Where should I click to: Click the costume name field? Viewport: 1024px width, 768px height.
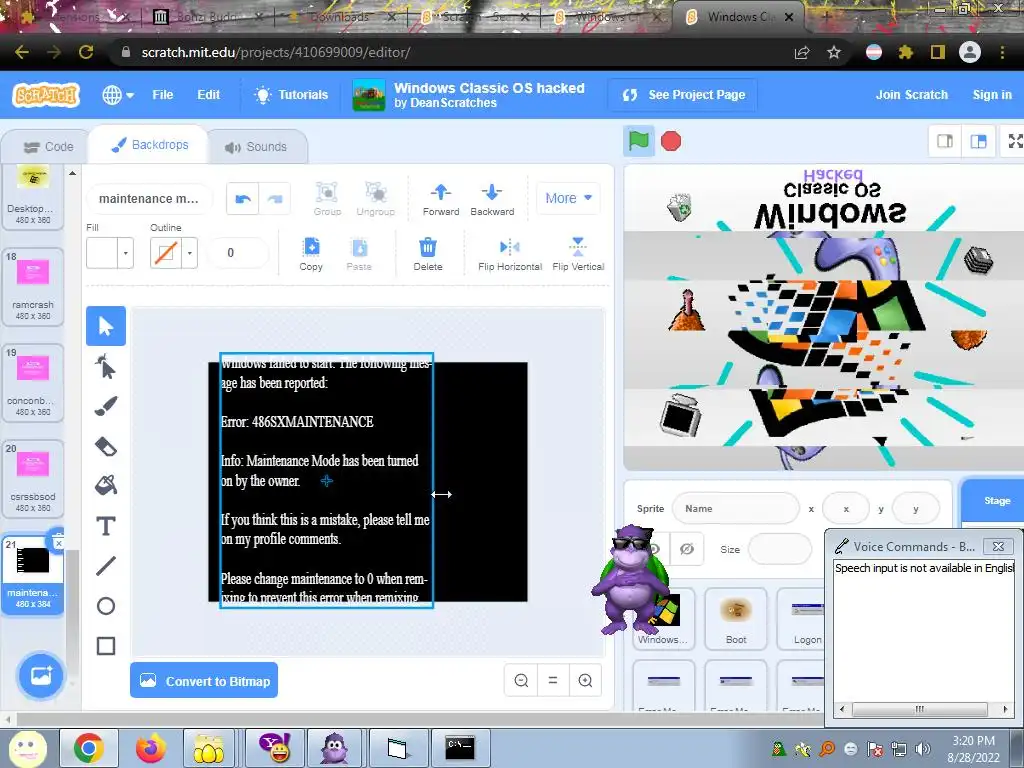coord(150,199)
